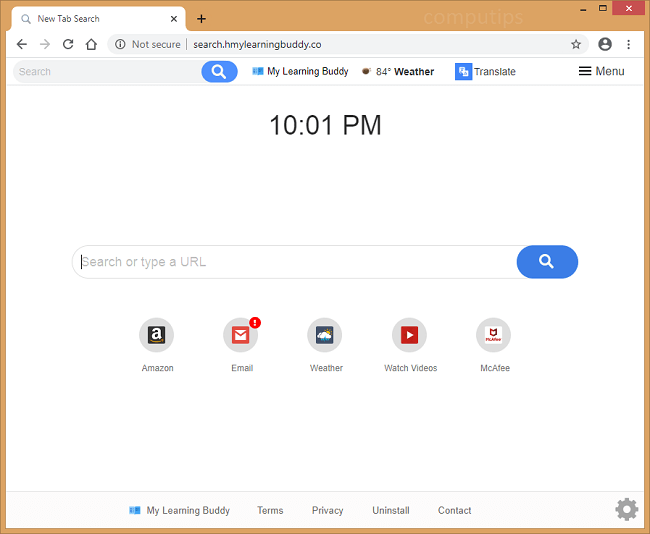
Task: Click the Translate toolbar icon
Action: [463, 71]
